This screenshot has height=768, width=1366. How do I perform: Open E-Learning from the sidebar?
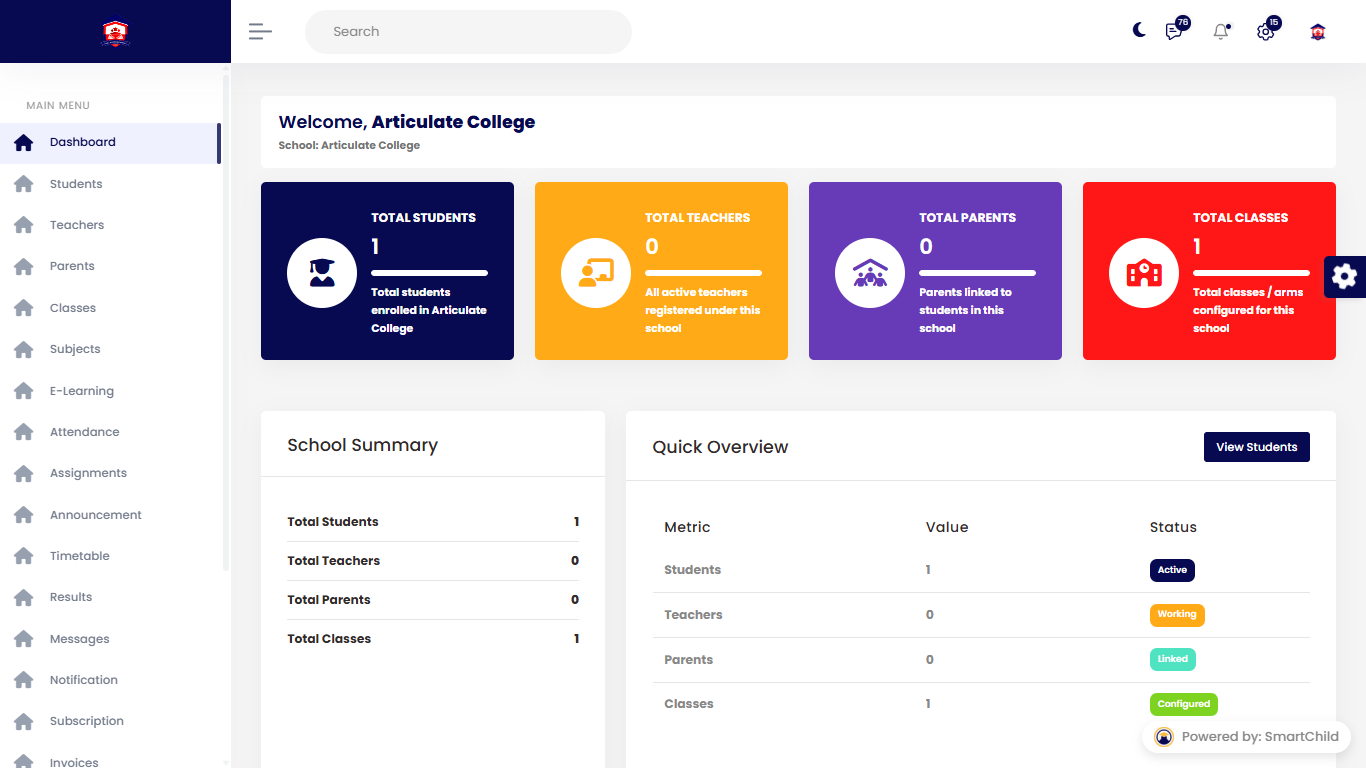pyautogui.click(x=110, y=391)
